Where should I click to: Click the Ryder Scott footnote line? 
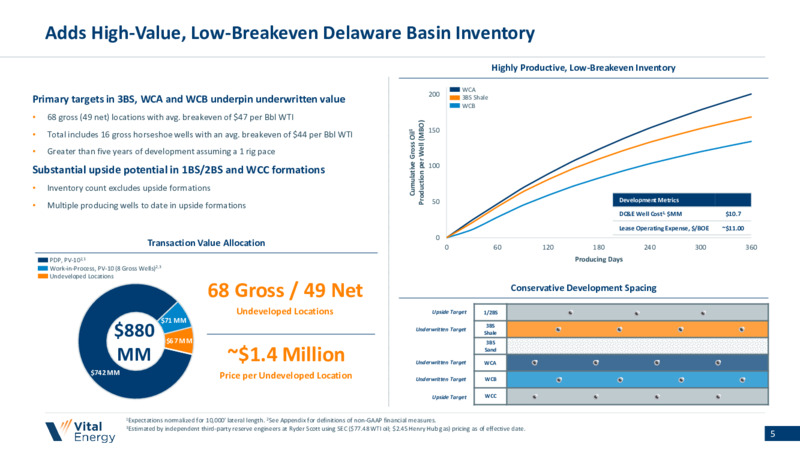[326, 429]
